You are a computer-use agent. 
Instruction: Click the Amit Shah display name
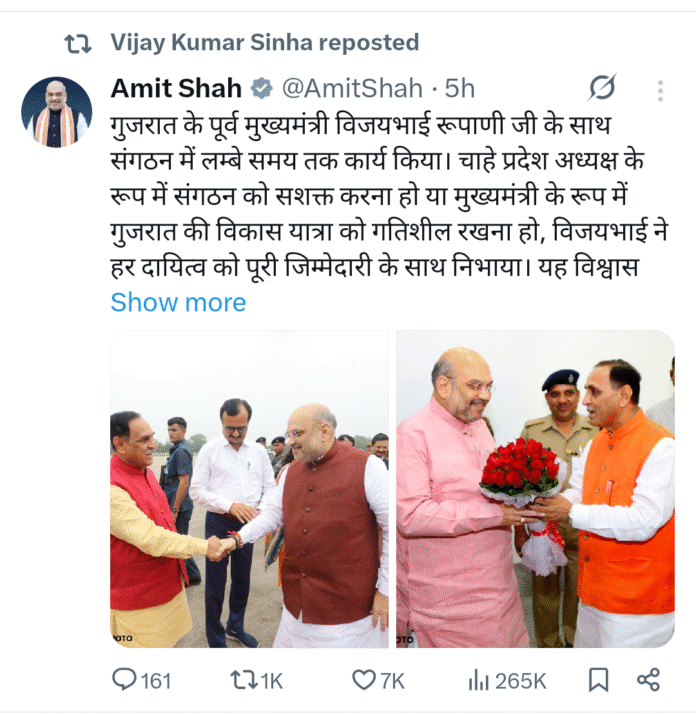pyautogui.click(x=176, y=88)
